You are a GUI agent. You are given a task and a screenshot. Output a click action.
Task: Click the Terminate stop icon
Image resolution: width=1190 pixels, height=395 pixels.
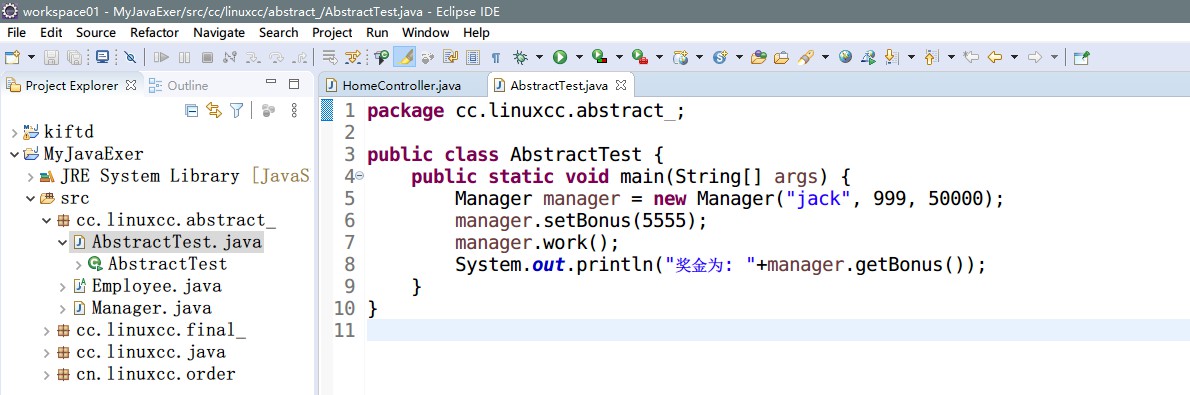pyautogui.click(x=207, y=57)
